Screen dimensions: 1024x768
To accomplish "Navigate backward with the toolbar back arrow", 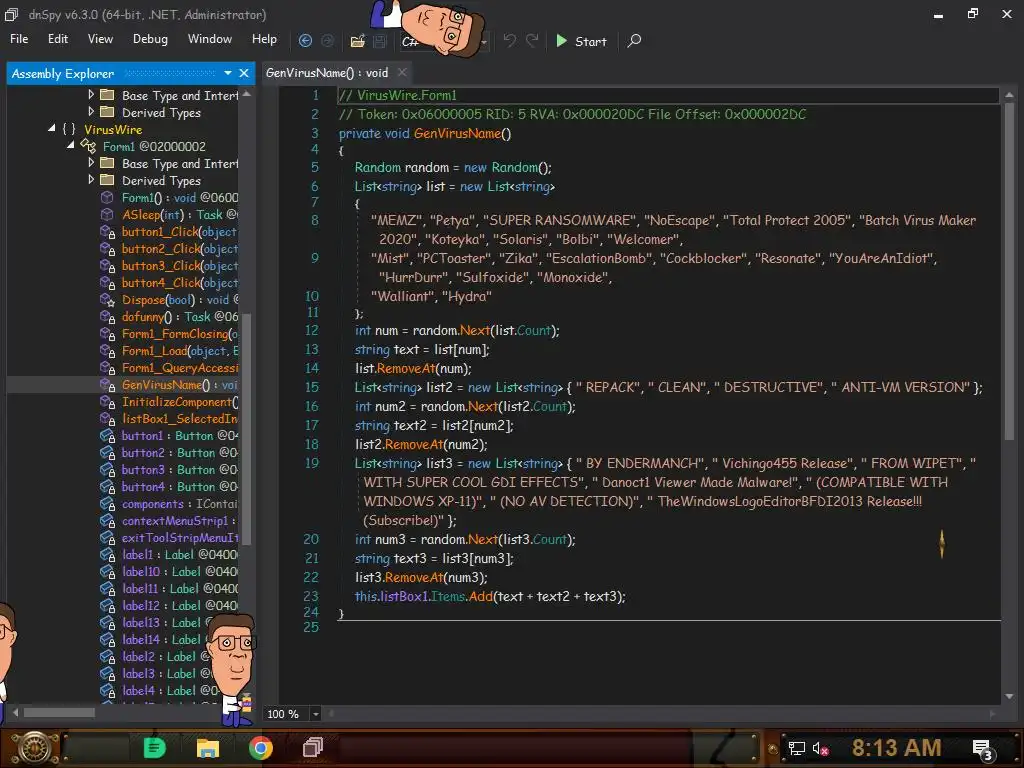I will click(305, 41).
